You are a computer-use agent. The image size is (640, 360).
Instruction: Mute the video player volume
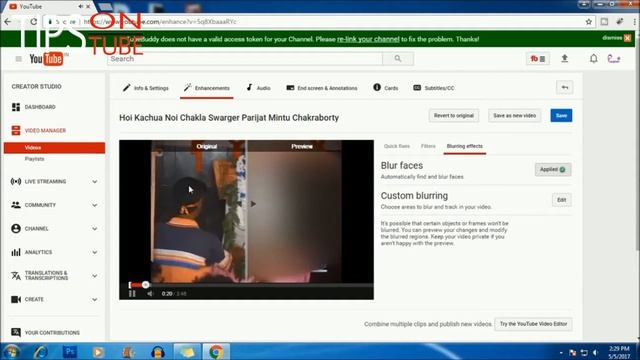tap(150, 293)
